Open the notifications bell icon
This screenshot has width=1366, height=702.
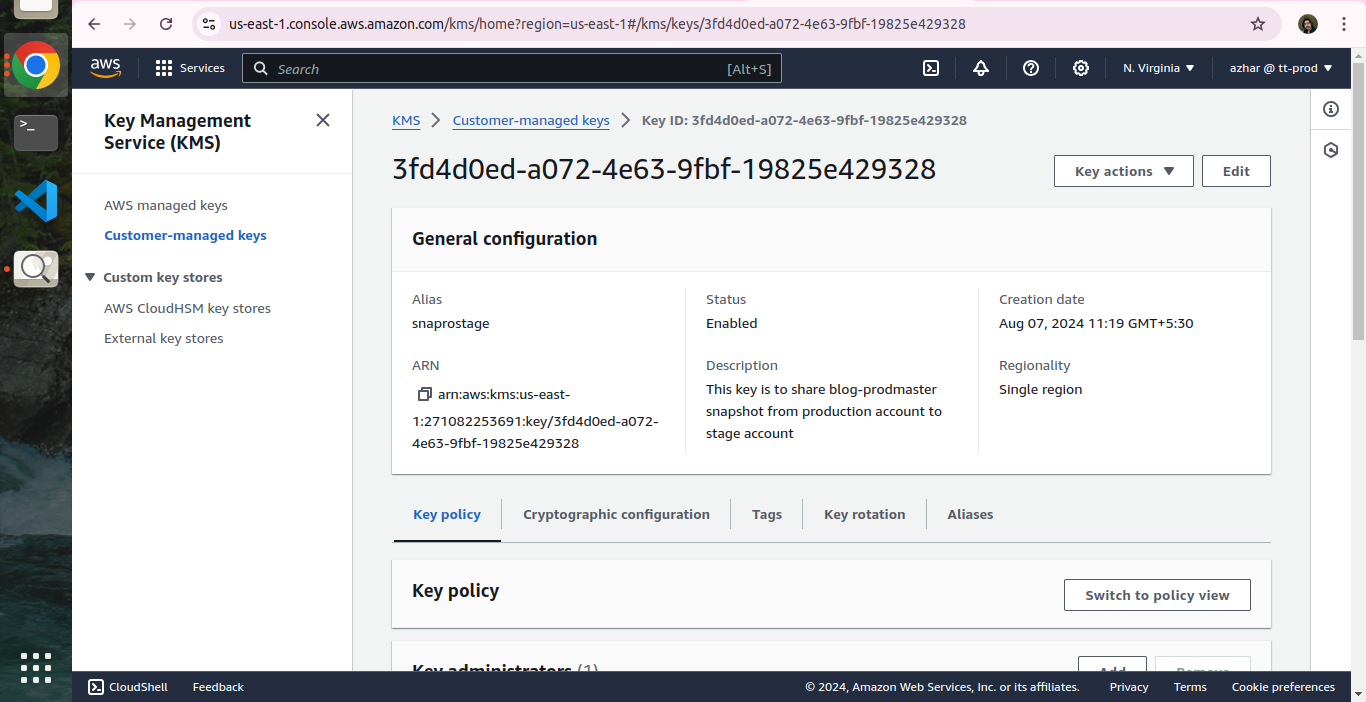click(981, 68)
